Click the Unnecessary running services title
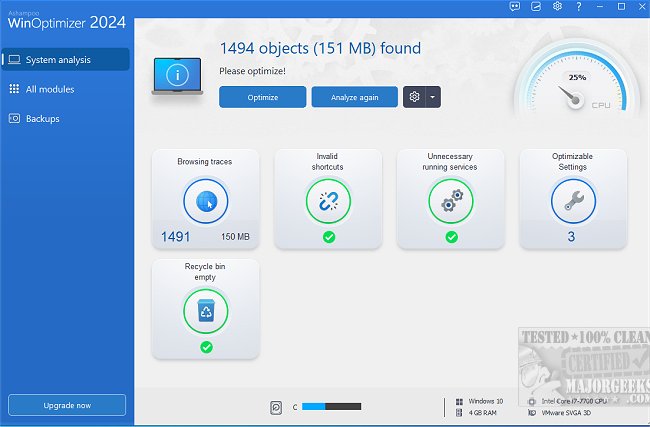Image resolution: width=650 pixels, height=427 pixels. [x=450, y=162]
